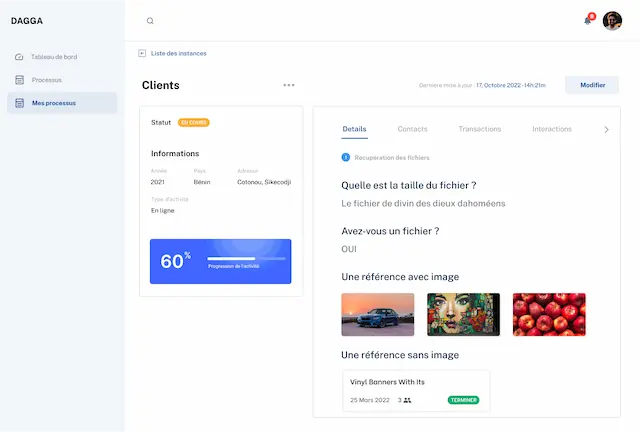Open the red apples image thumbnail
The width and height of the screenshot is (640, 432).
point(549,314)
